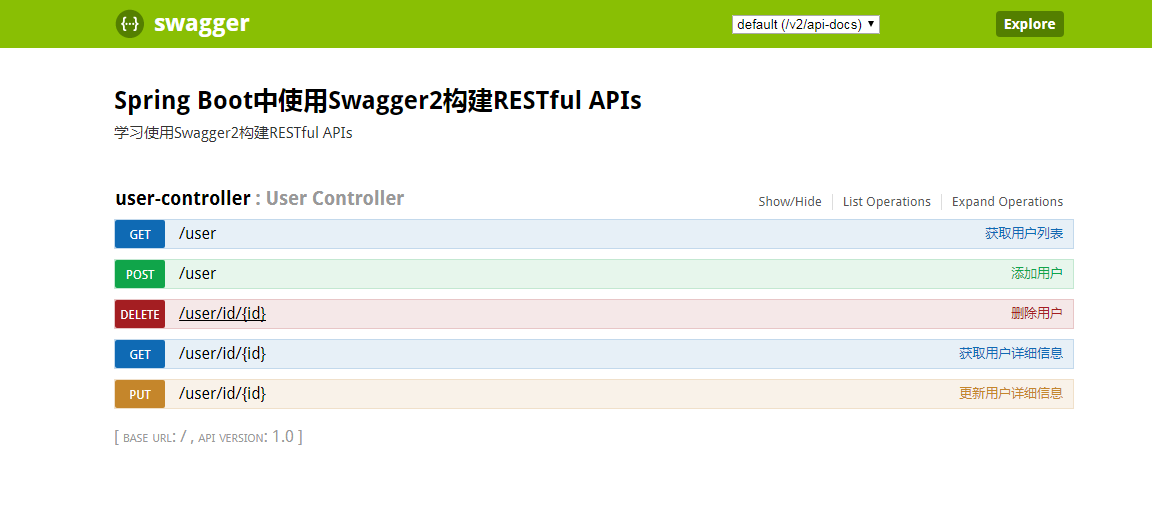Image resolution: width=1152 pixels, height=515 pixels.
Task: Click the Explore button
Action: pyautogui.click(x=1029, y=24)
